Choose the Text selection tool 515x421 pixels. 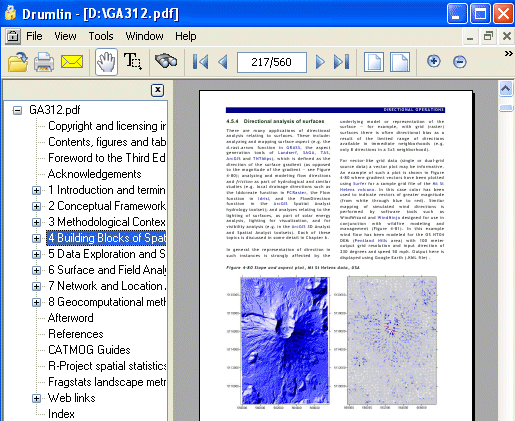tap(133, 61)
